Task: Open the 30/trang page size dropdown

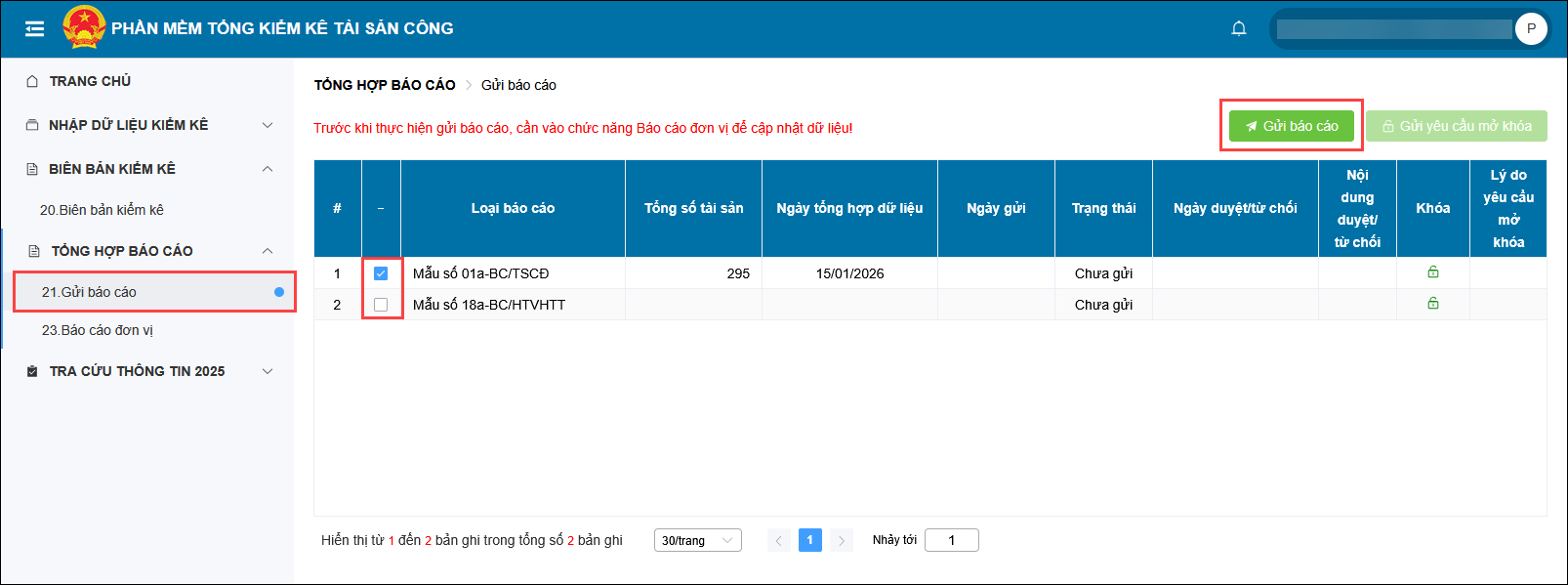Action: pos(697,540)
